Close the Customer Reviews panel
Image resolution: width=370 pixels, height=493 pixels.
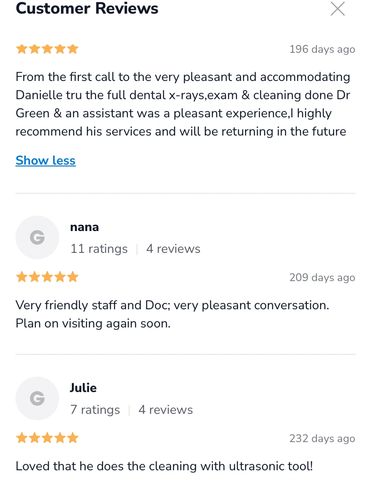coord(338,9)
